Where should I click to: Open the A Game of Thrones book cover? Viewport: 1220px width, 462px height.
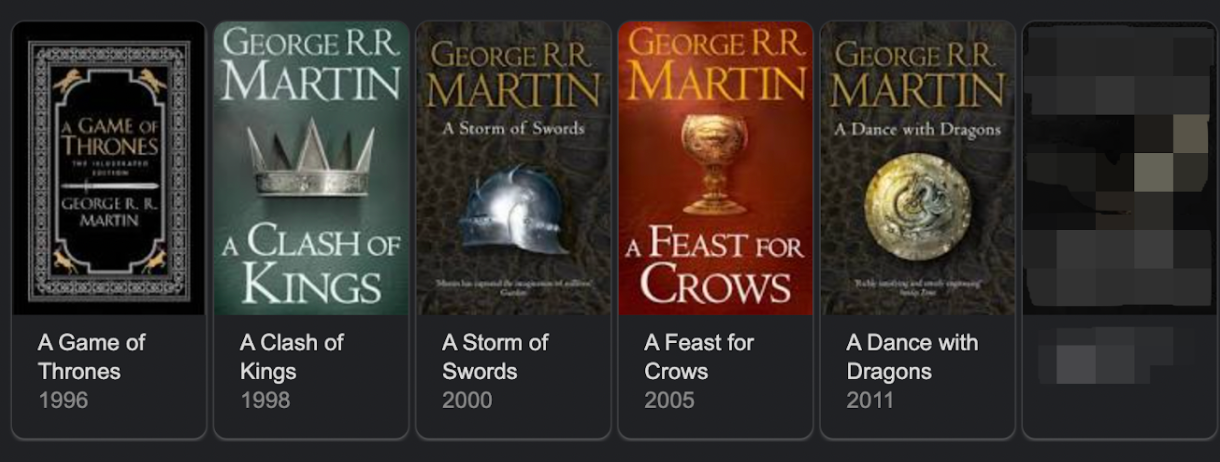[108, 170]
